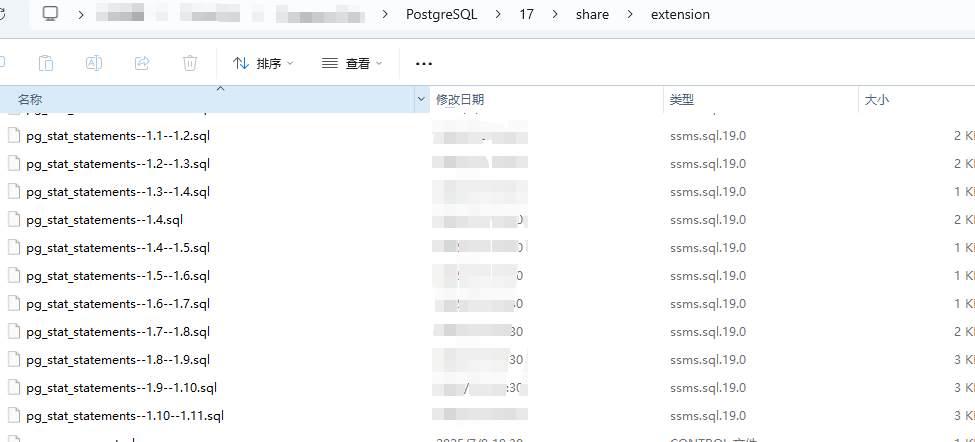Sort by 大小 column header

pos(917,99)
